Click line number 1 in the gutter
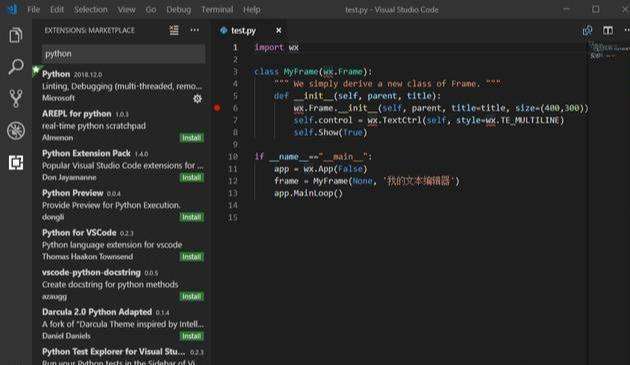 235,47
